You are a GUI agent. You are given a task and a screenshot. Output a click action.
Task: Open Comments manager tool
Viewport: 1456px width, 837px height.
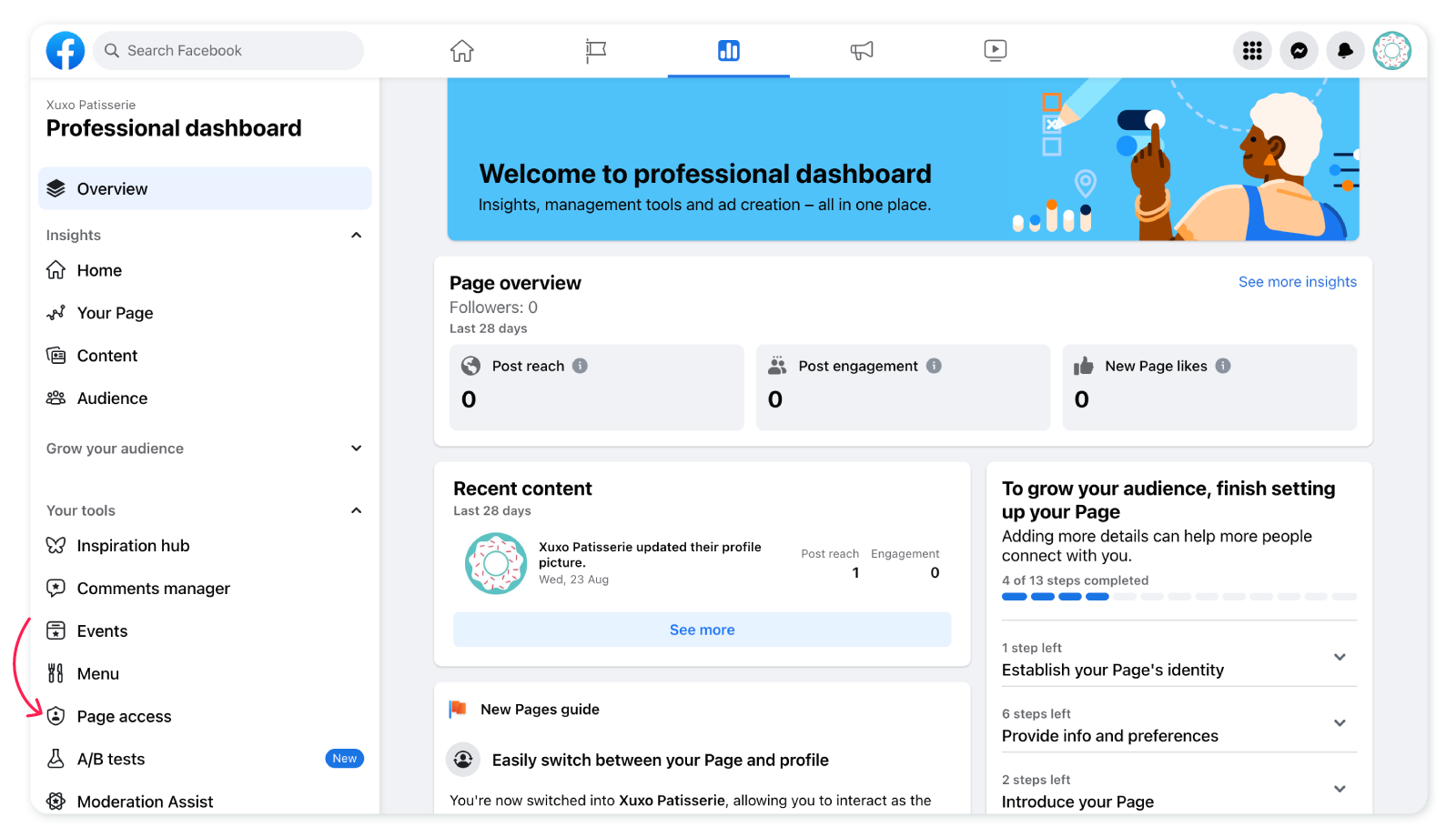pos(205,589)
